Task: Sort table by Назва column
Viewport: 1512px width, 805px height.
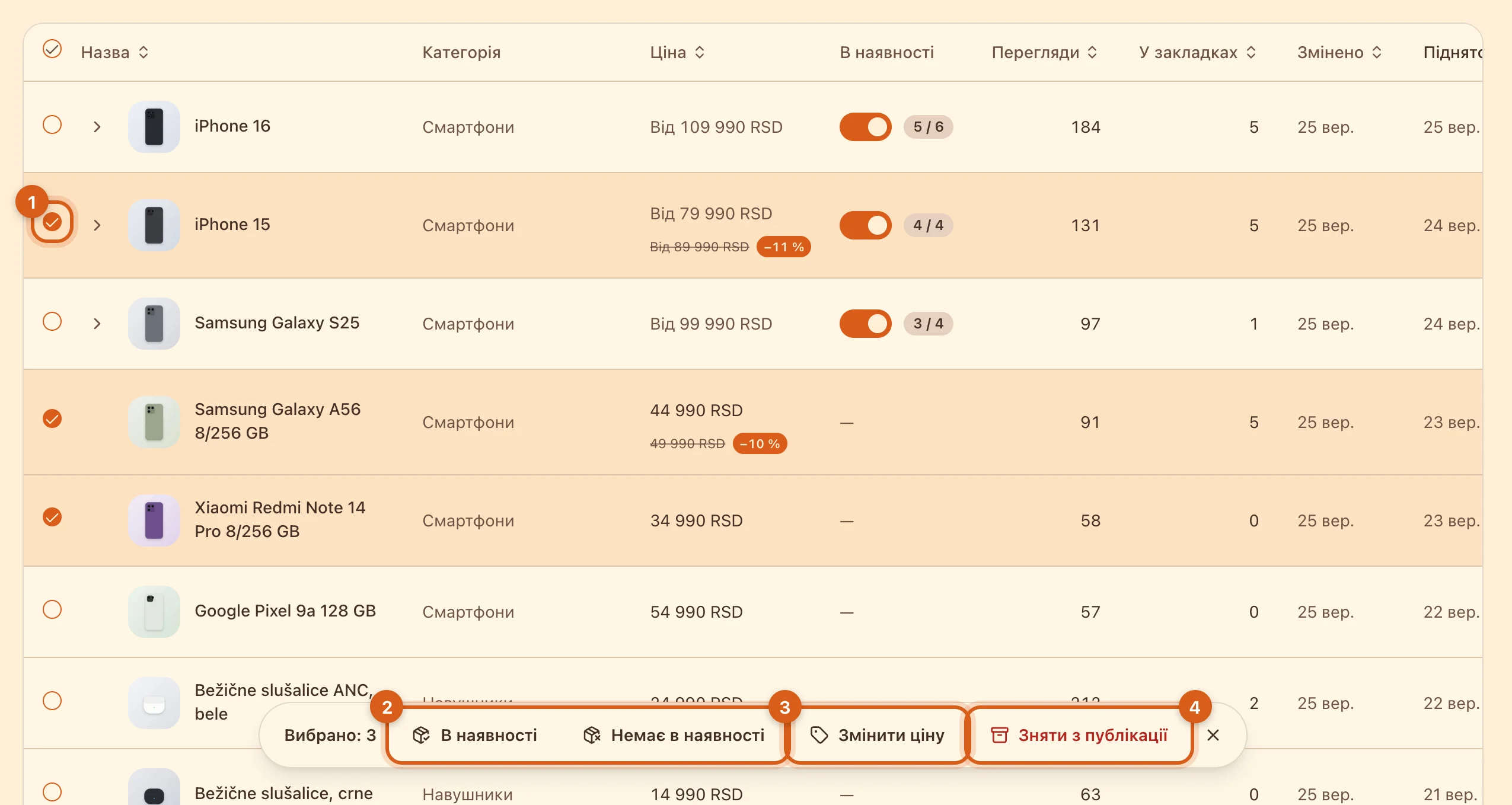Action: [x=114, y=53]
